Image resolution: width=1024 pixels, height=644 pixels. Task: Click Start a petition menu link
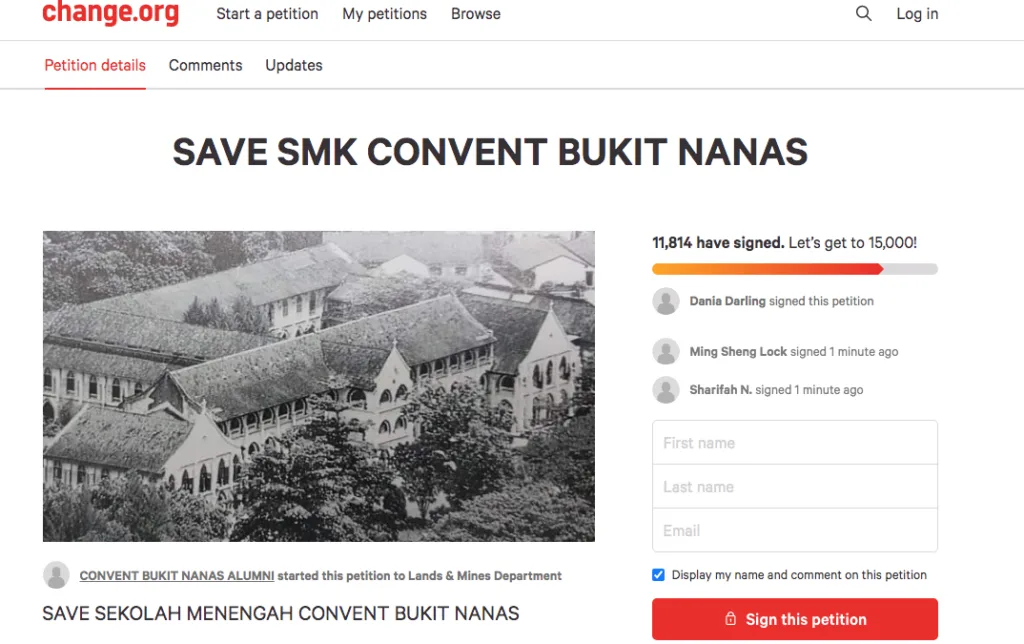[x=267, y=14]
